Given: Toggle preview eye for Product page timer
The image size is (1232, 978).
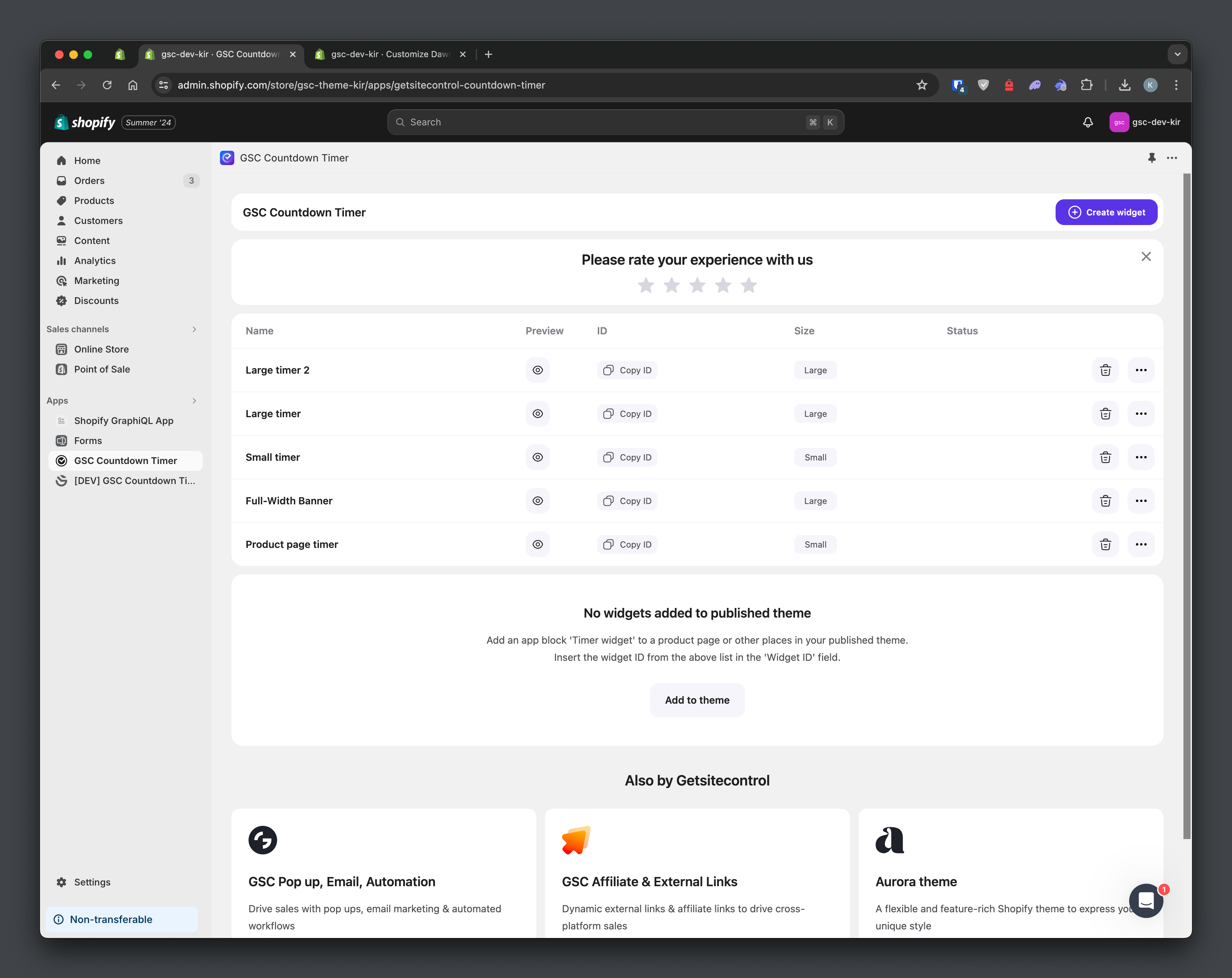Looking at the screenshot, I should [x=537, y=544].
